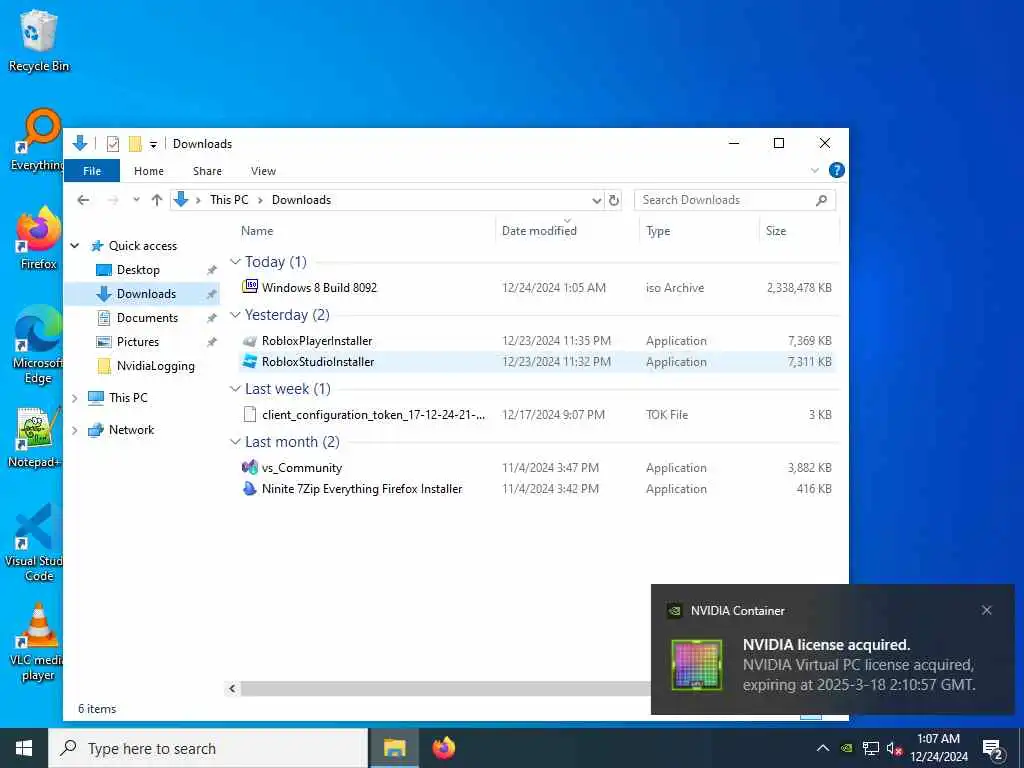Click the New folder quick access toolbar icon

135,144
